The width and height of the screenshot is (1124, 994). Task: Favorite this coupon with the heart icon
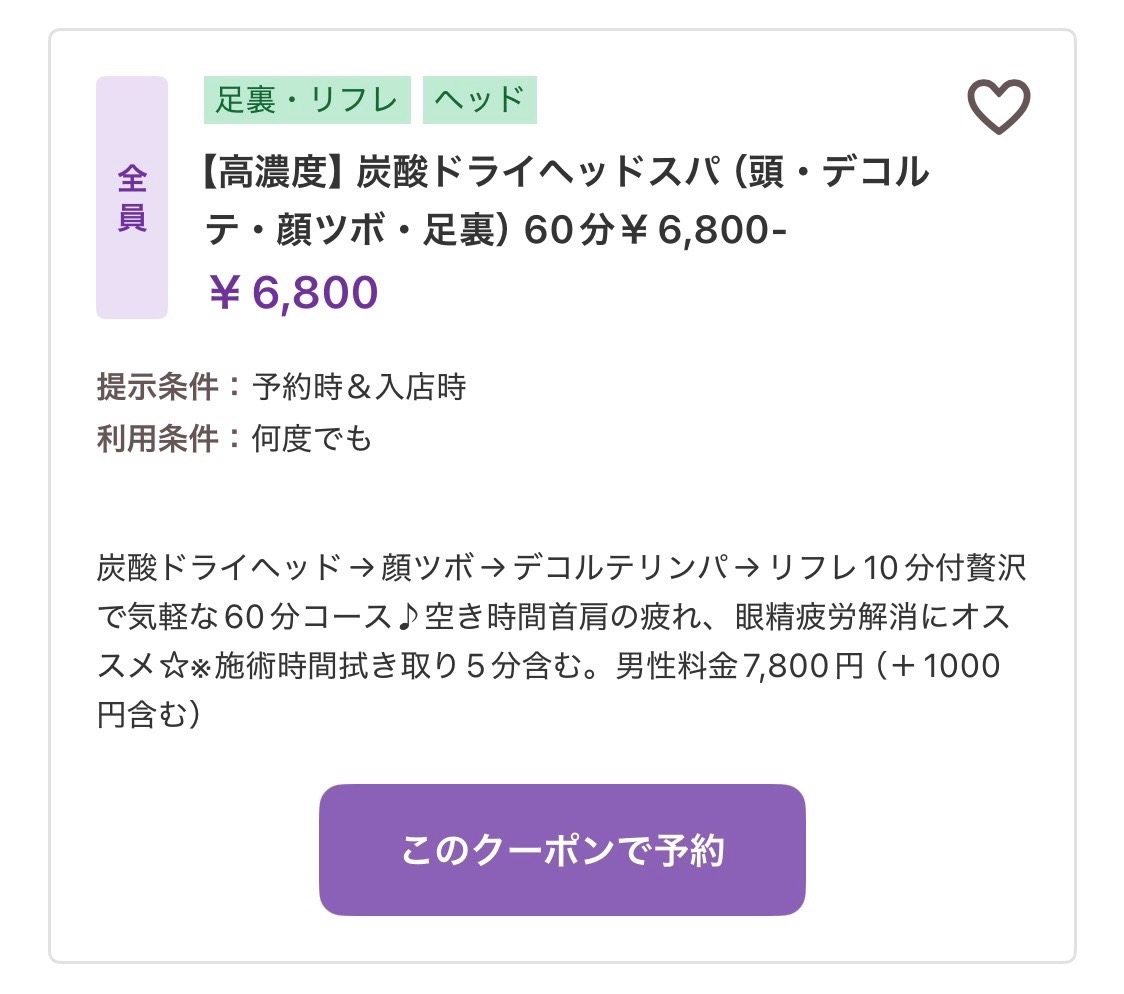(999, 107)
